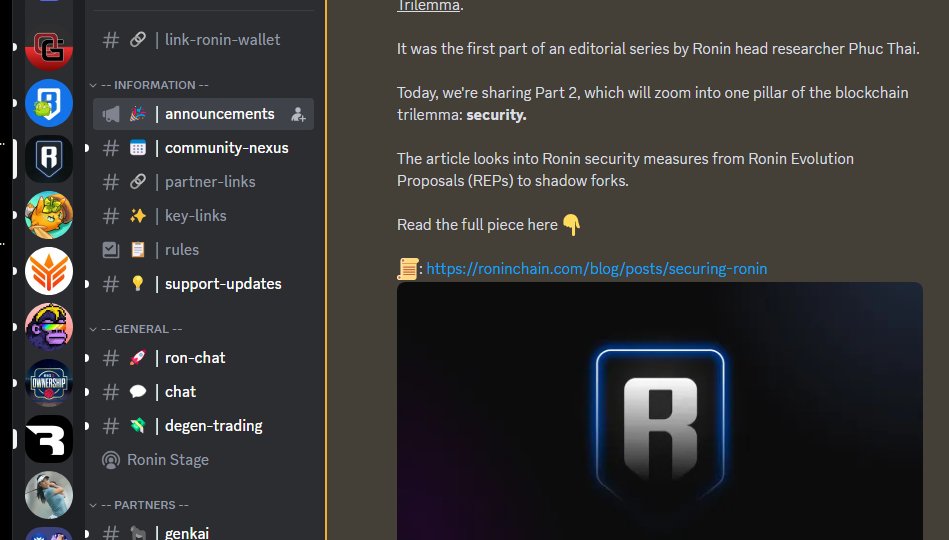The width and height of the screenshot is (949, 540).
Task: Open the key-links channel
Action: point(203,216)
